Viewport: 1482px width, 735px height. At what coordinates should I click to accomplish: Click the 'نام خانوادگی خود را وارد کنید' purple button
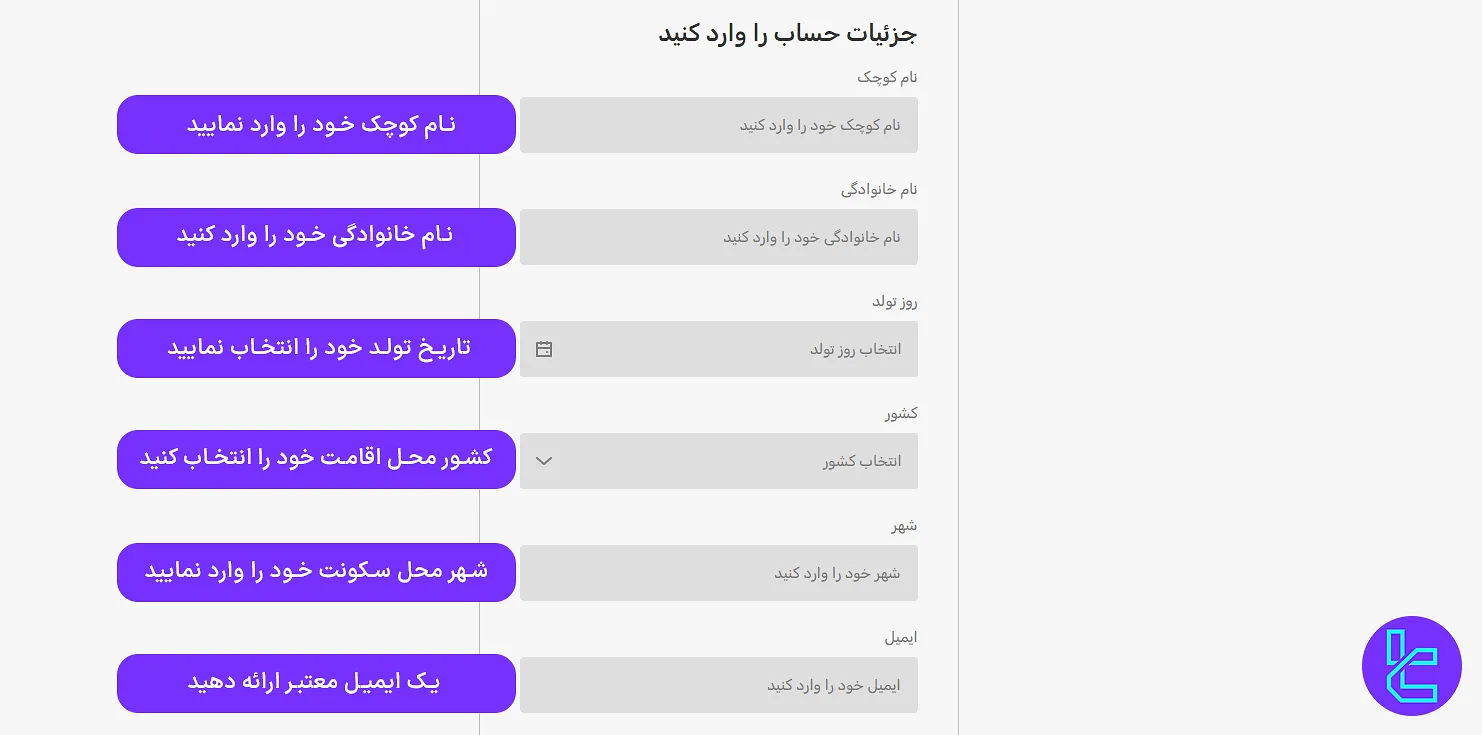click(316, 237)
